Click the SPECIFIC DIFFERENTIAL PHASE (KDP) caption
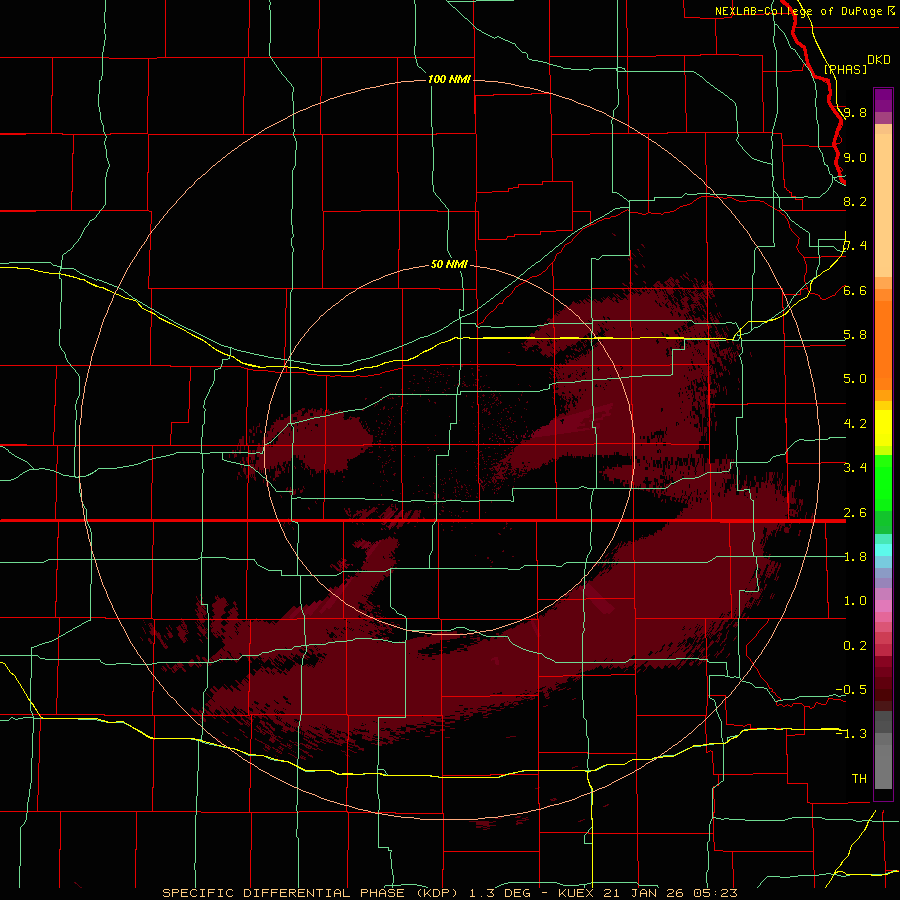Image resolution: width=900 pixels, height=900 pixels. coord(310,893)
